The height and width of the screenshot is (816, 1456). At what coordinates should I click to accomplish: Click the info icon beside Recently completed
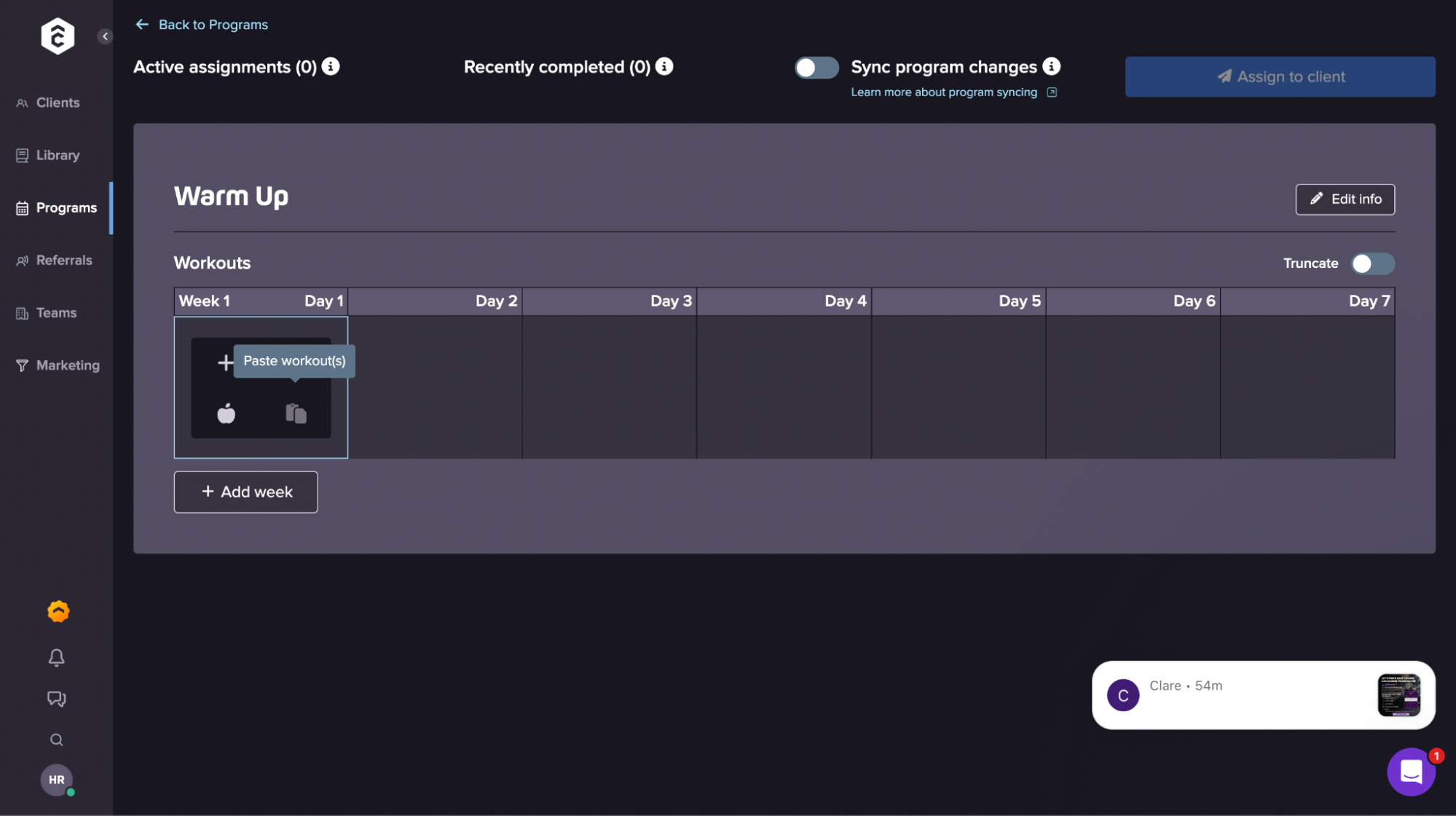click(664, 66)
